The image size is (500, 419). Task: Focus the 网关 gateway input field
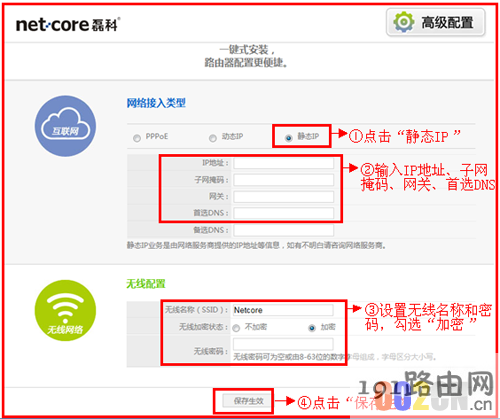[x=284, y=197]
